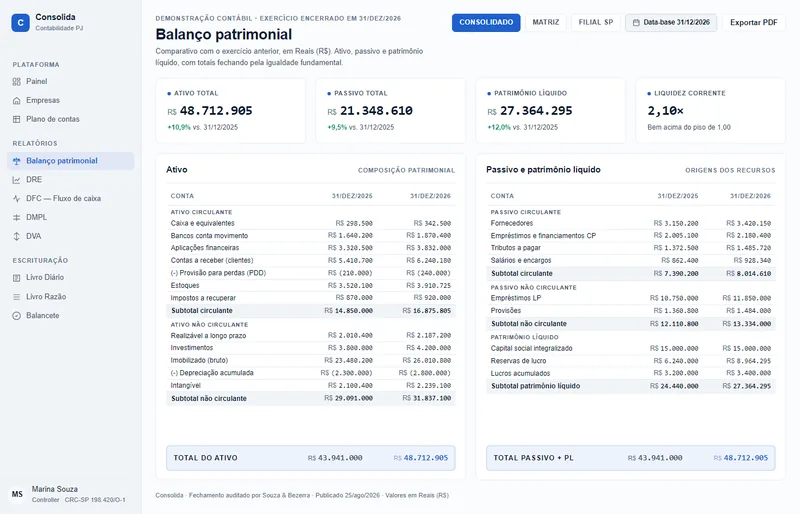The height and width of the screenshot is (514, 800).
Task: Click the MS user avatar
Action: [17, 494]
